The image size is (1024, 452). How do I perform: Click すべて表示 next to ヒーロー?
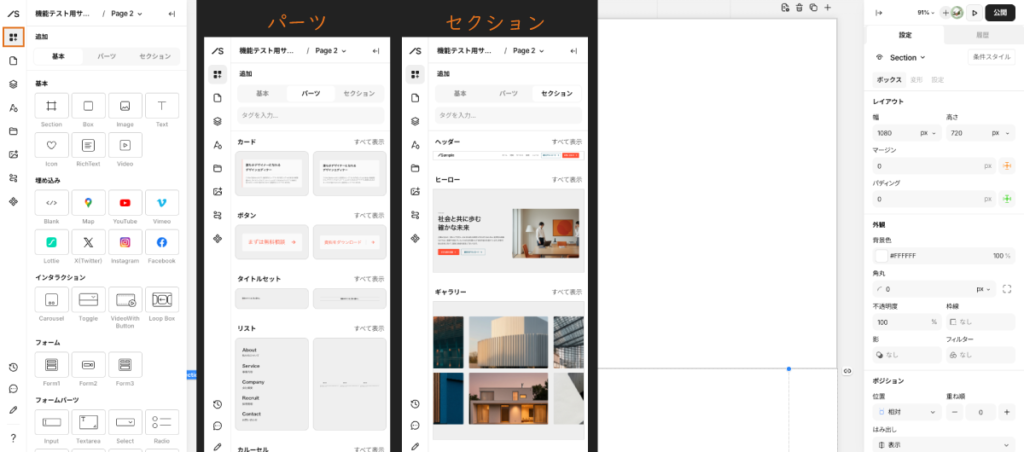pyautogui.click(x=567, y=179)
